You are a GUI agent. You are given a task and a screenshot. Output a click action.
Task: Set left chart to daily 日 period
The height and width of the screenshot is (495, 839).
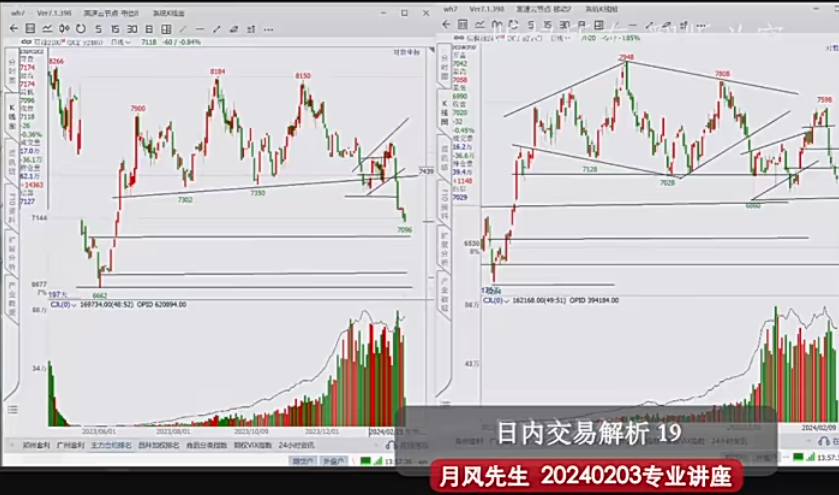[x=149, y=29]
